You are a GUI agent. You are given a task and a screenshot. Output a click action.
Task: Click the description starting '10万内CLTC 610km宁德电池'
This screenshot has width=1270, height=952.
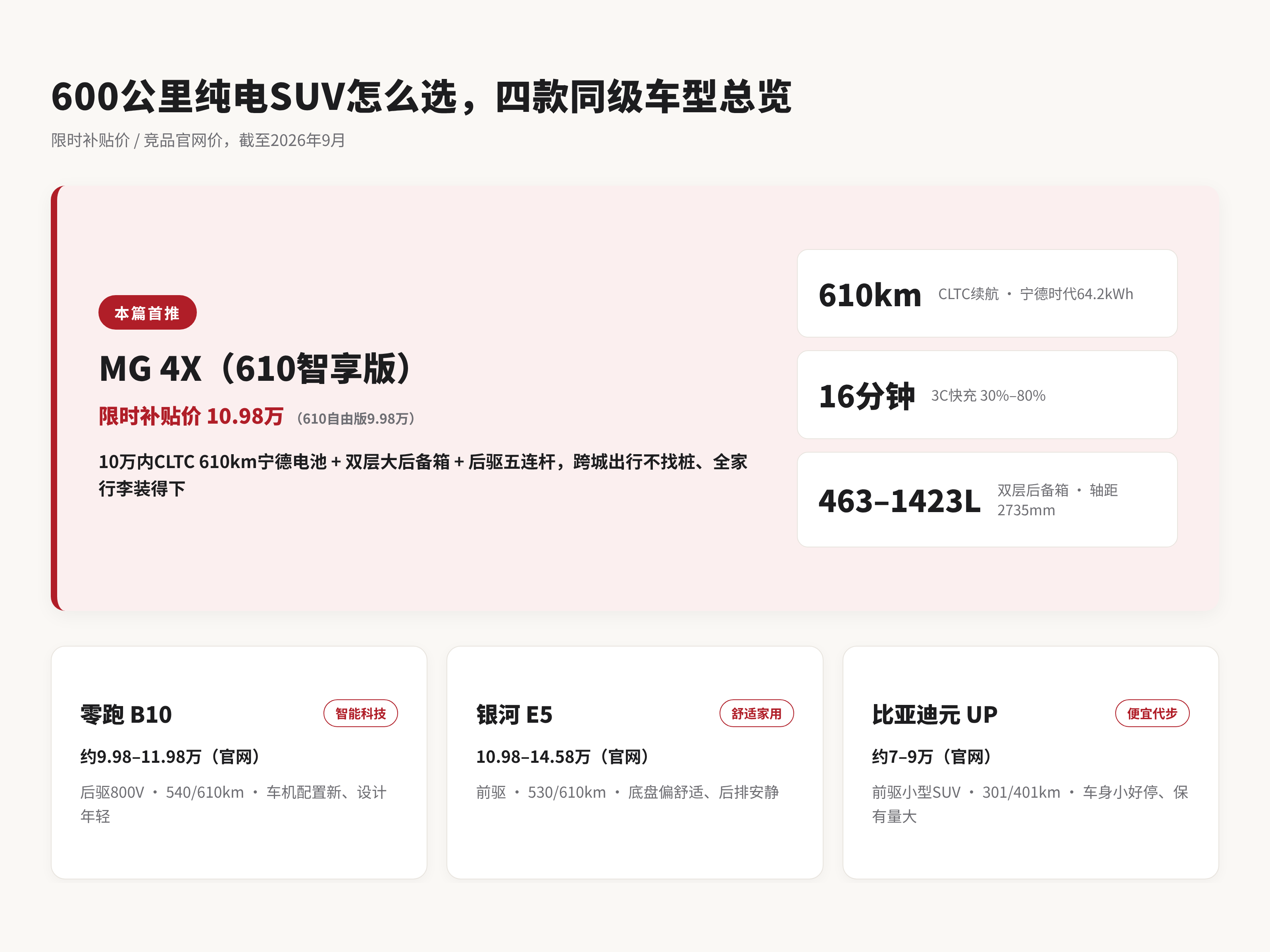coord(423,475)
